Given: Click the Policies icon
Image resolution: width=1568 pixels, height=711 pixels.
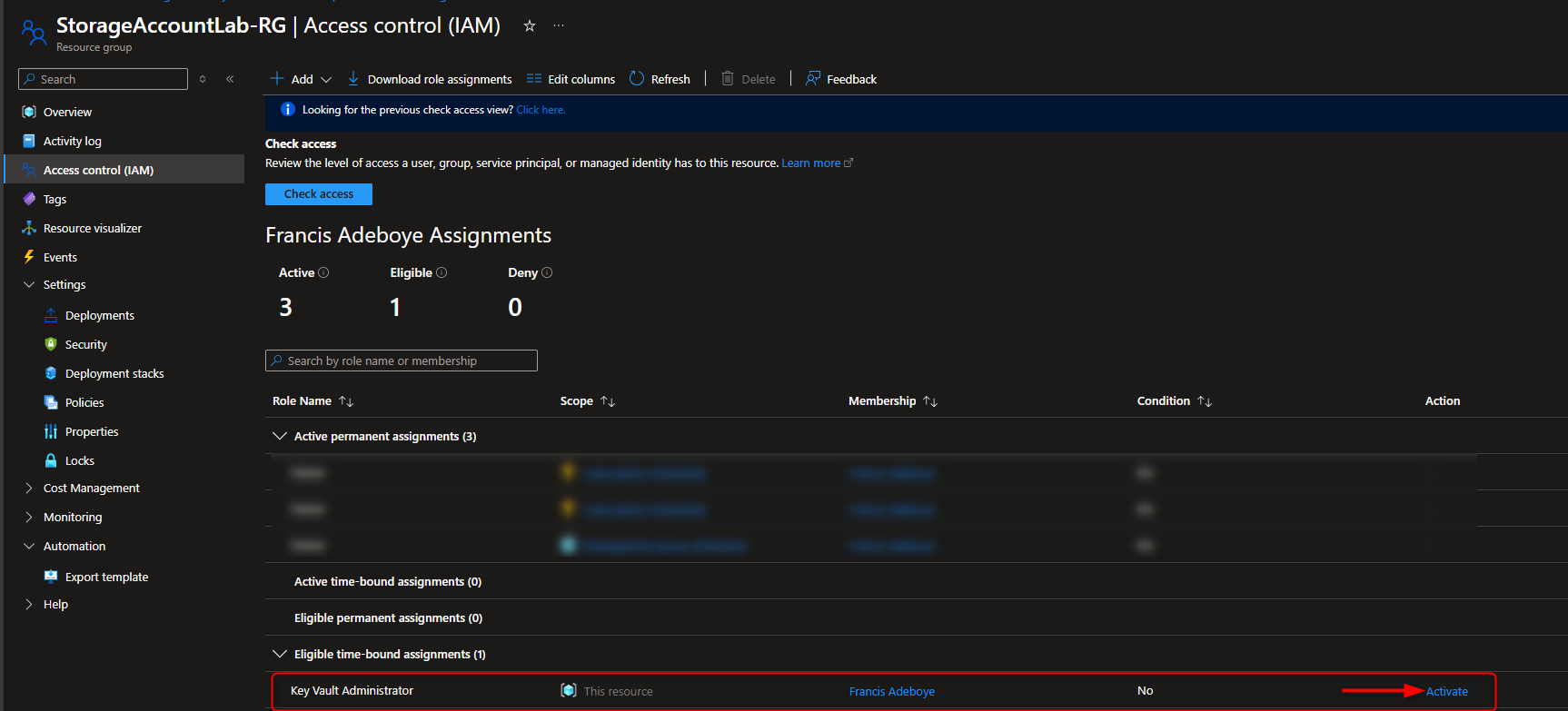Looking at the screenshot, I should pyautogui.click(x=51, y=402).
